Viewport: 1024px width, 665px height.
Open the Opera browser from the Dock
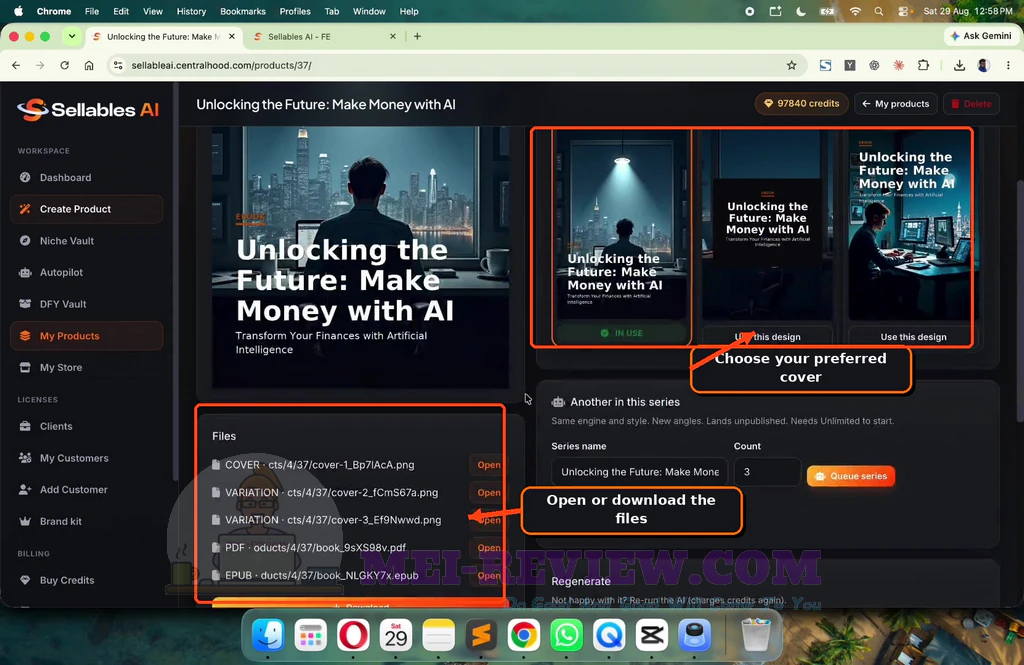[x=353, y=635]
